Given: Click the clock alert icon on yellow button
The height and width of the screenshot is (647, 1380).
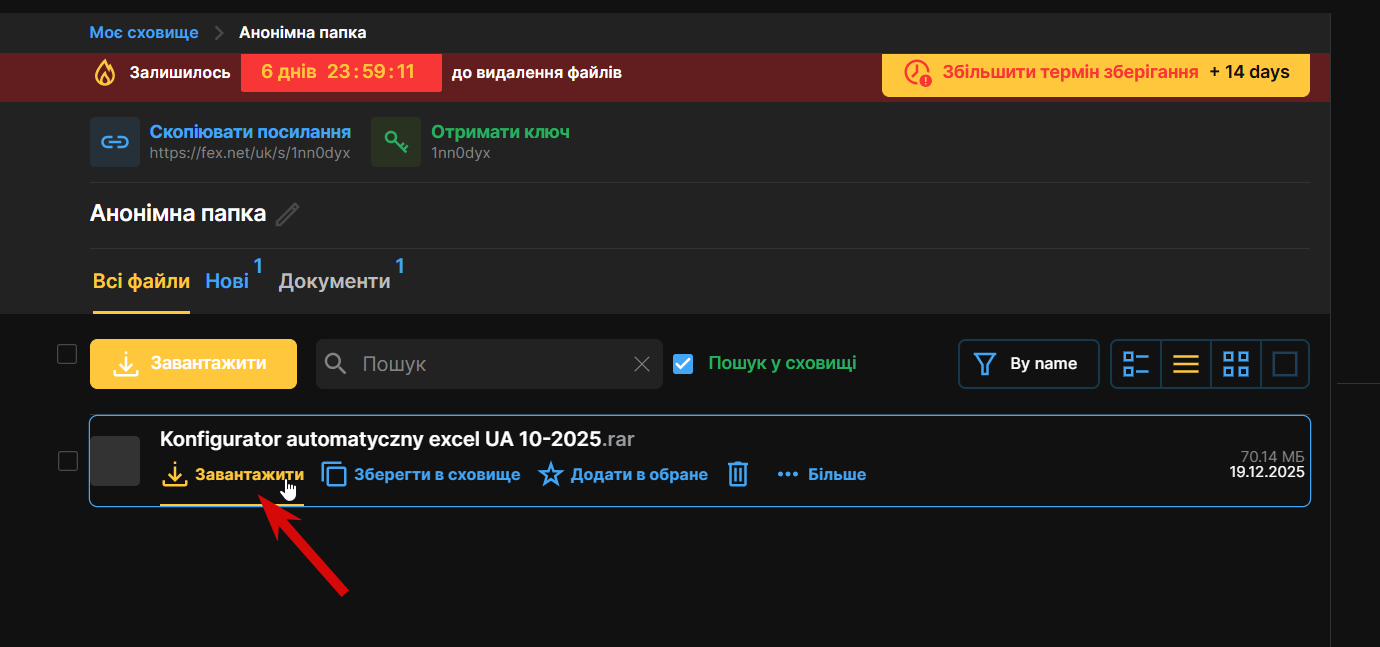Looking at the screenshot, I should pyautogui.click(x=917, y=72).
